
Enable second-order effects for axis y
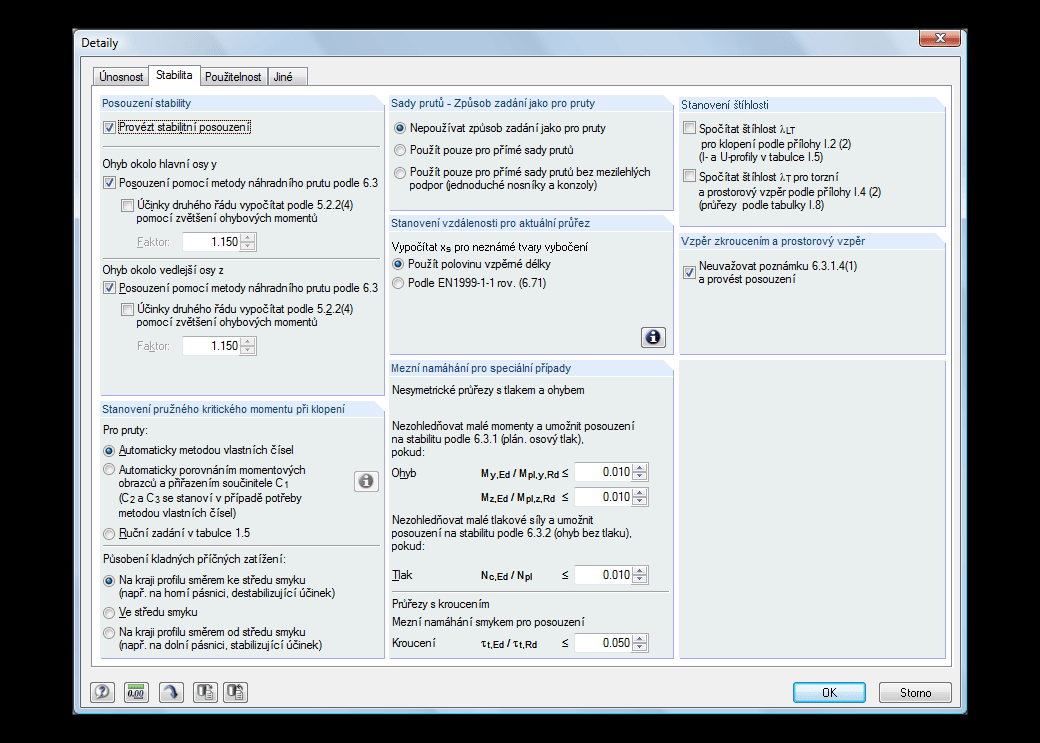coord(127,206)
